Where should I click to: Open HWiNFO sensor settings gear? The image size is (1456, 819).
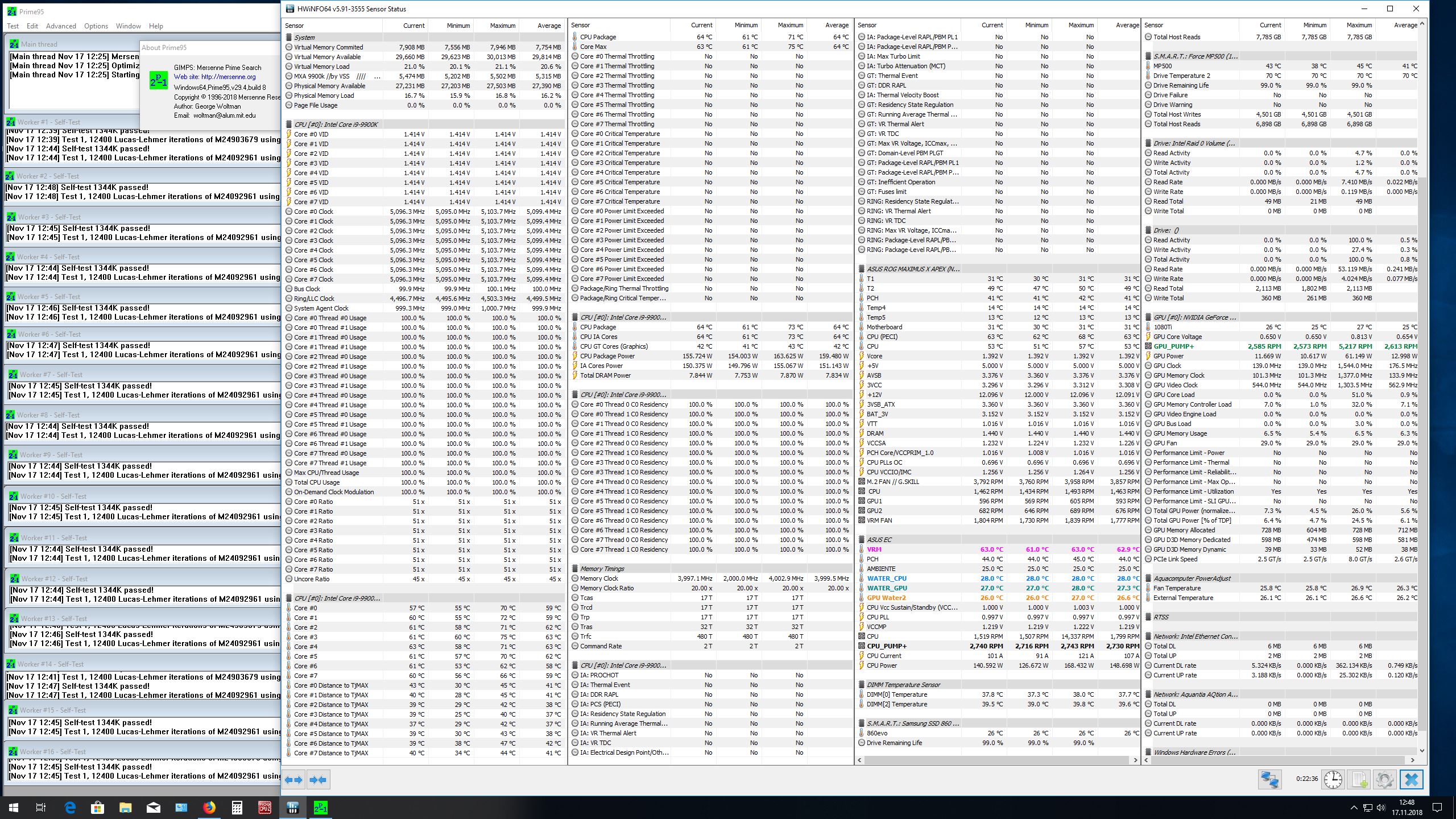pyautogui.click(x=1384, y=779)
